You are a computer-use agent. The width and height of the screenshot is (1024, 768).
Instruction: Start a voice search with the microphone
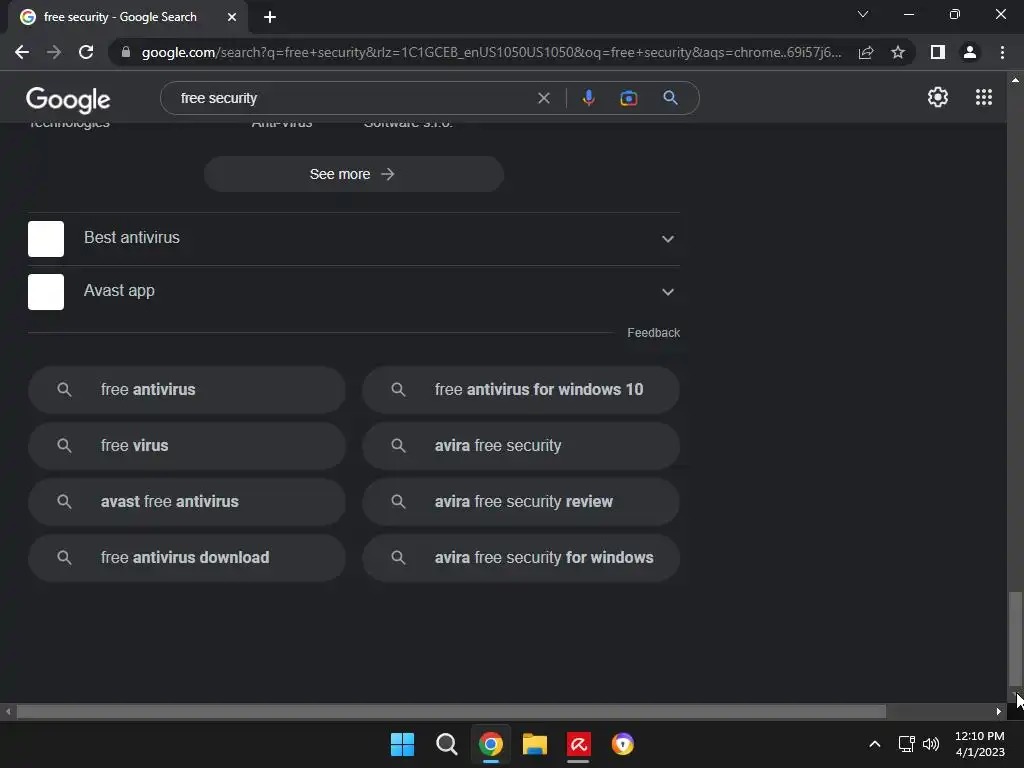(588, 98)
